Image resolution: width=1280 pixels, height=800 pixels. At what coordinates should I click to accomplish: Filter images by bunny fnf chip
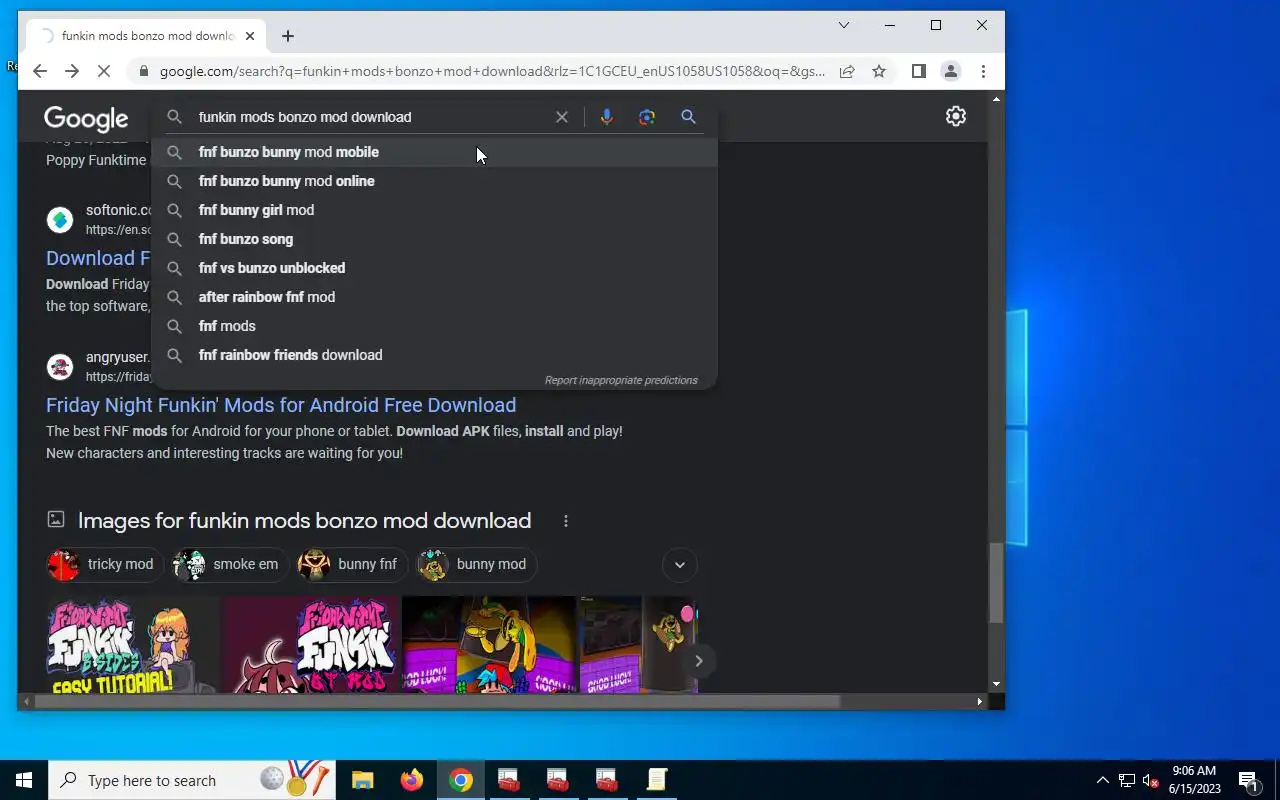(x=353, y=564)
